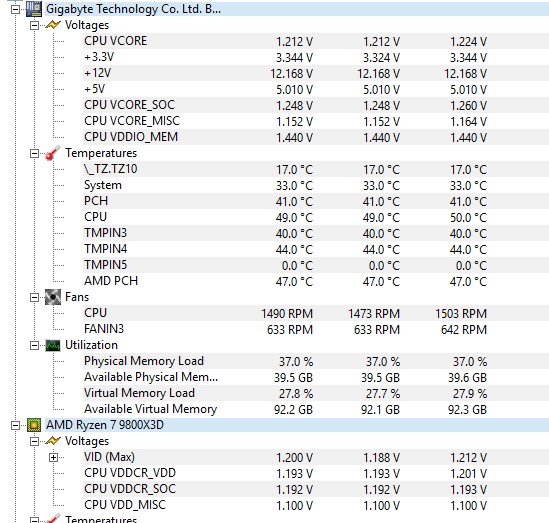Collapse the Voltages section under AMD Ryzen
The width and height of the screenshot is (549, 523).
point(34,441)
